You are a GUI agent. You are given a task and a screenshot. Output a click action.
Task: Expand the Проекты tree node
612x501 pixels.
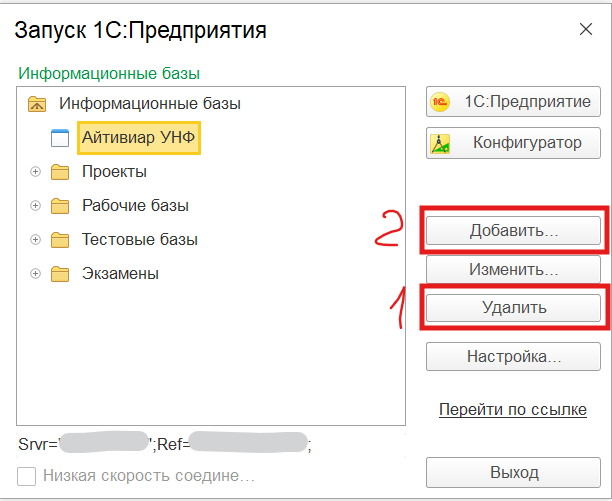click(37, 172)
